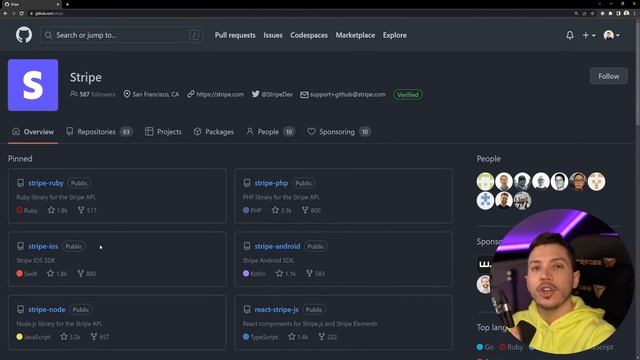View react-stripe-js stargazers count

(298, 337)
